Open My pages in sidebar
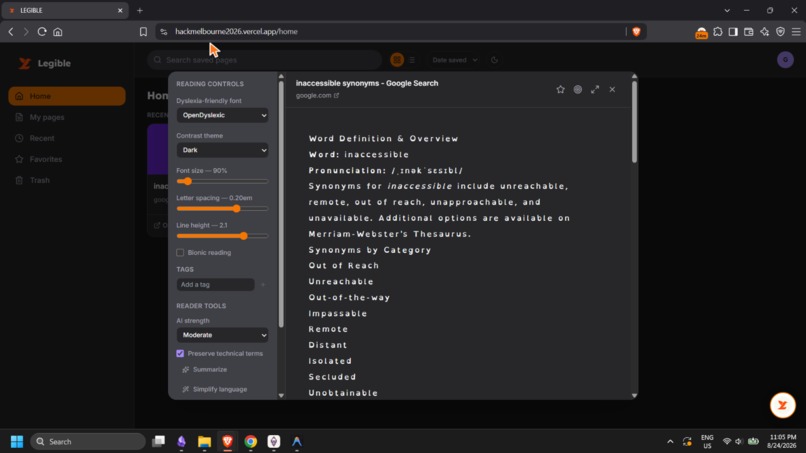Image resolution: width=806 pixels, height=453 pixels. click(67, 117)
